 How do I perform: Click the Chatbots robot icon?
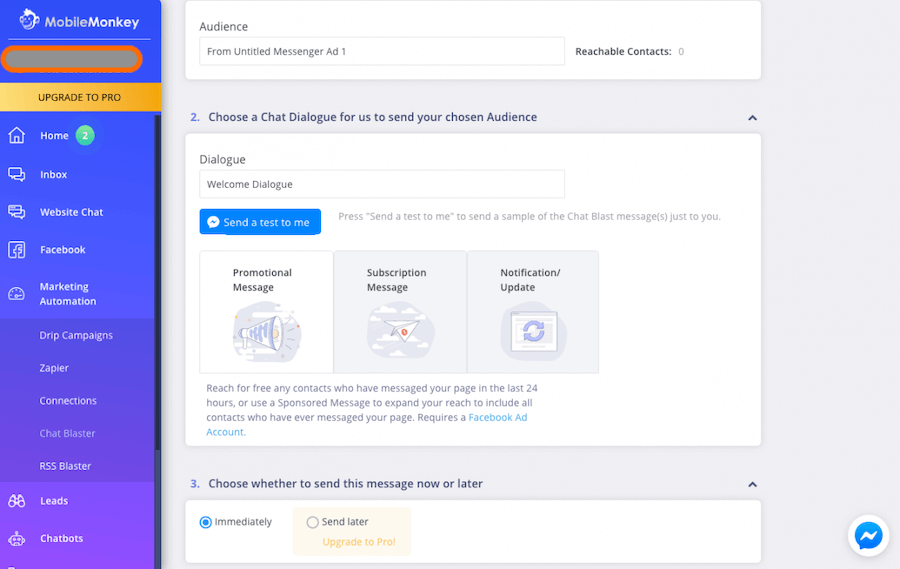[17, 539]
